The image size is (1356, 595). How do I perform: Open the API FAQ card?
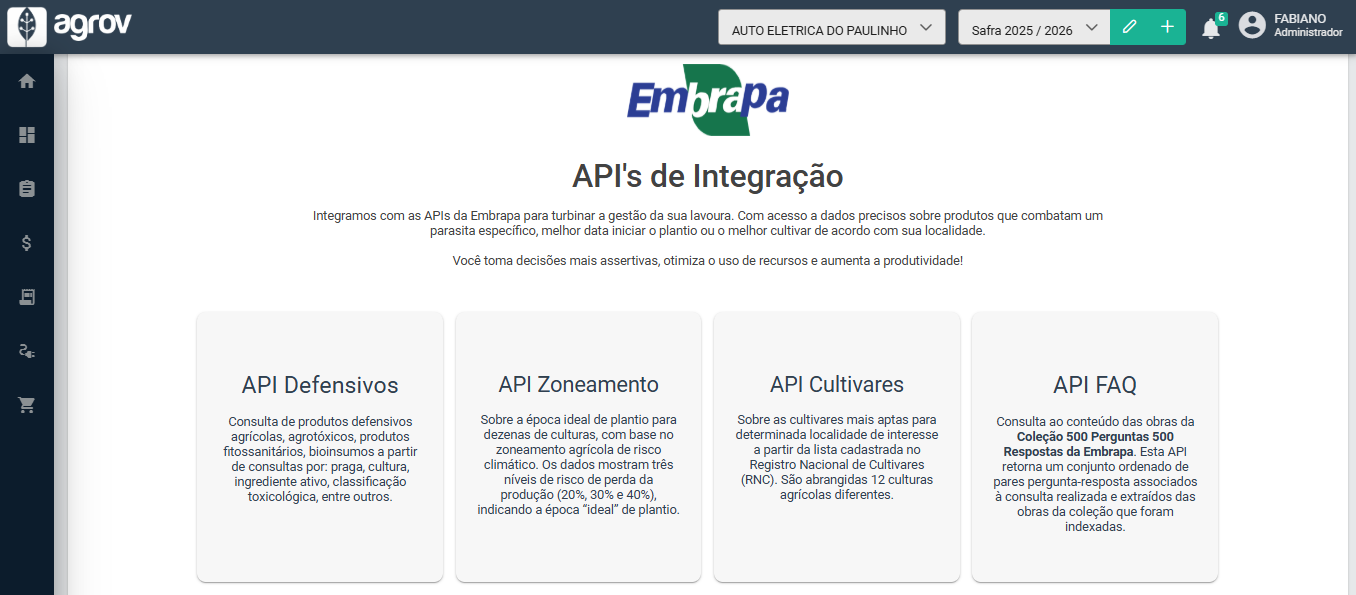tap(1095, 447)
